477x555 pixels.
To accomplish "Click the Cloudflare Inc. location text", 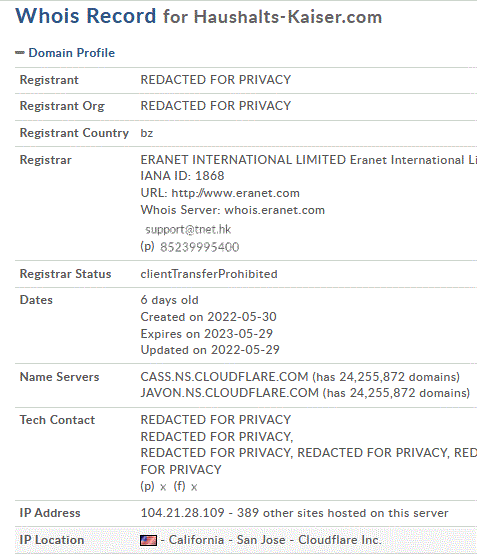I will [x=340, y=540].
